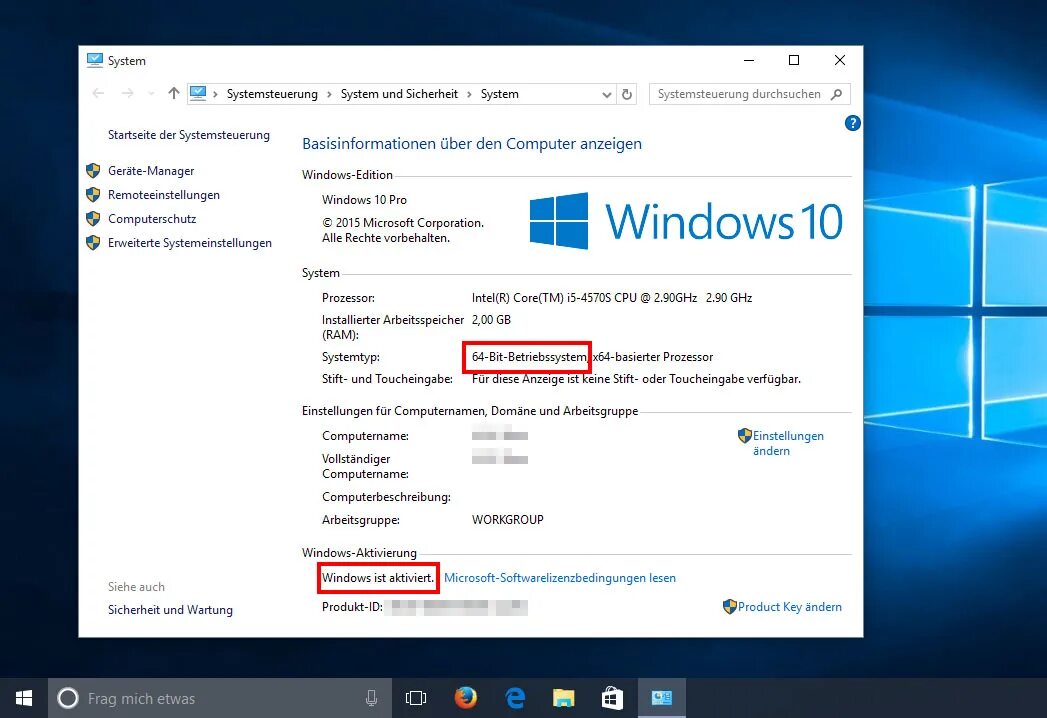The image size is (1047, 718).
Task: Open Computerschutz link
Action: [x=152, y=219]
